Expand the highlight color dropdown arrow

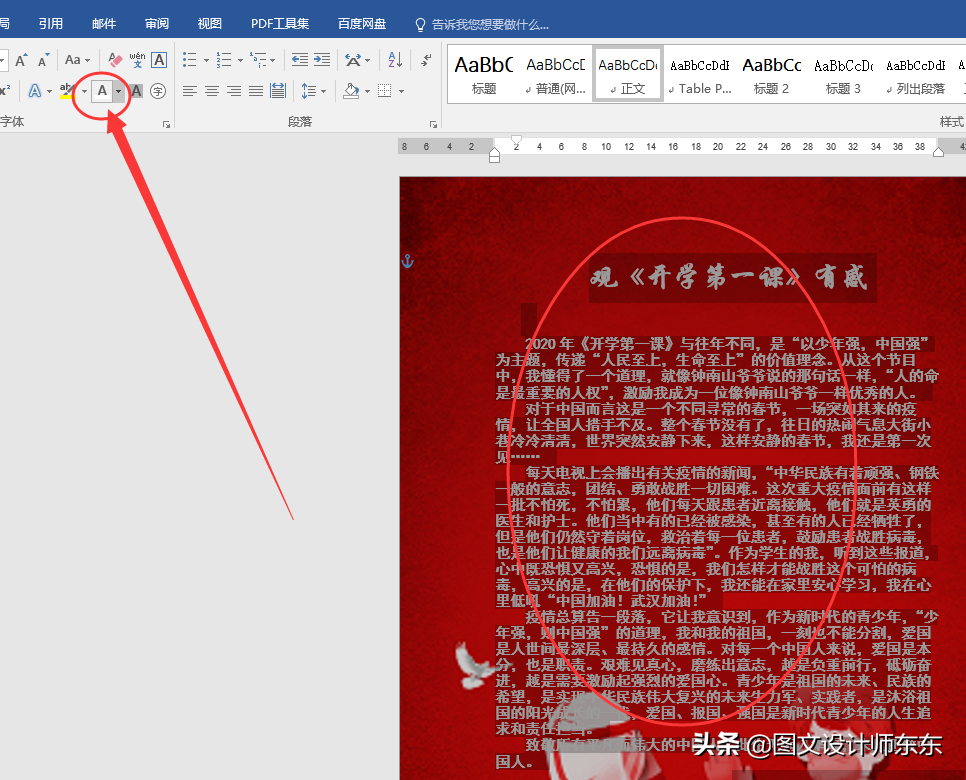(84, 92)
